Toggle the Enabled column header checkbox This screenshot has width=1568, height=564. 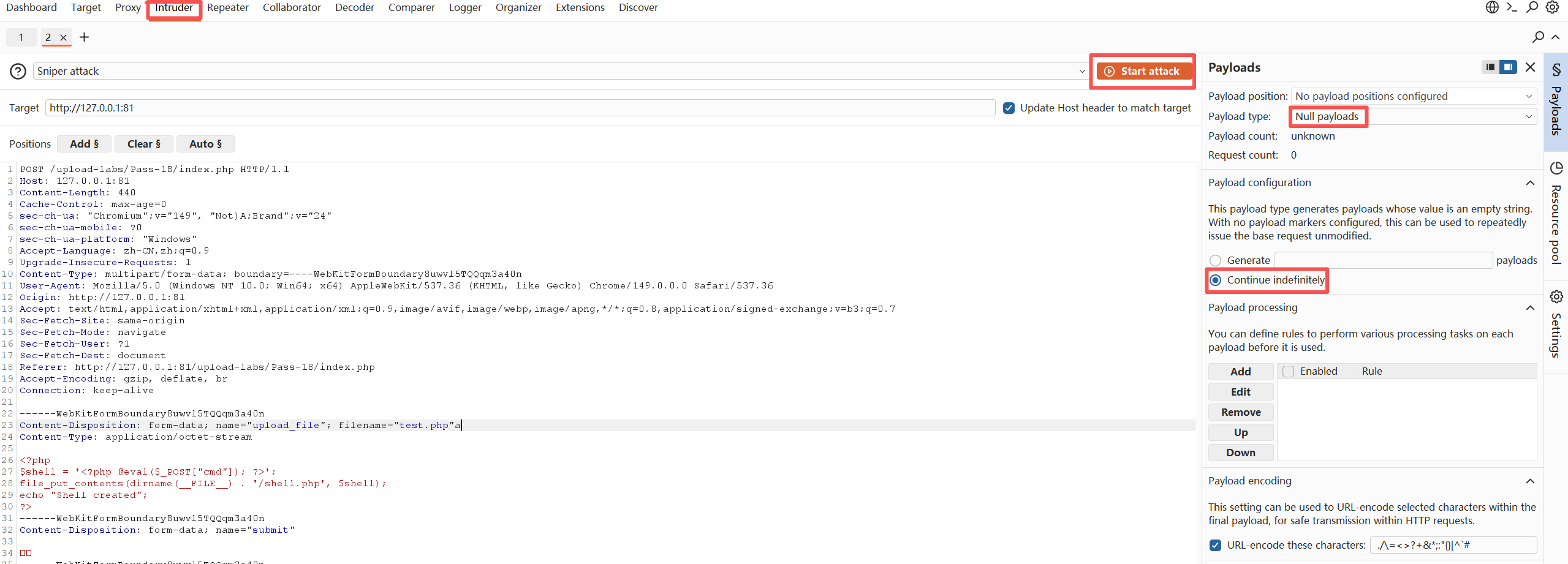(x=1289, y=371)
